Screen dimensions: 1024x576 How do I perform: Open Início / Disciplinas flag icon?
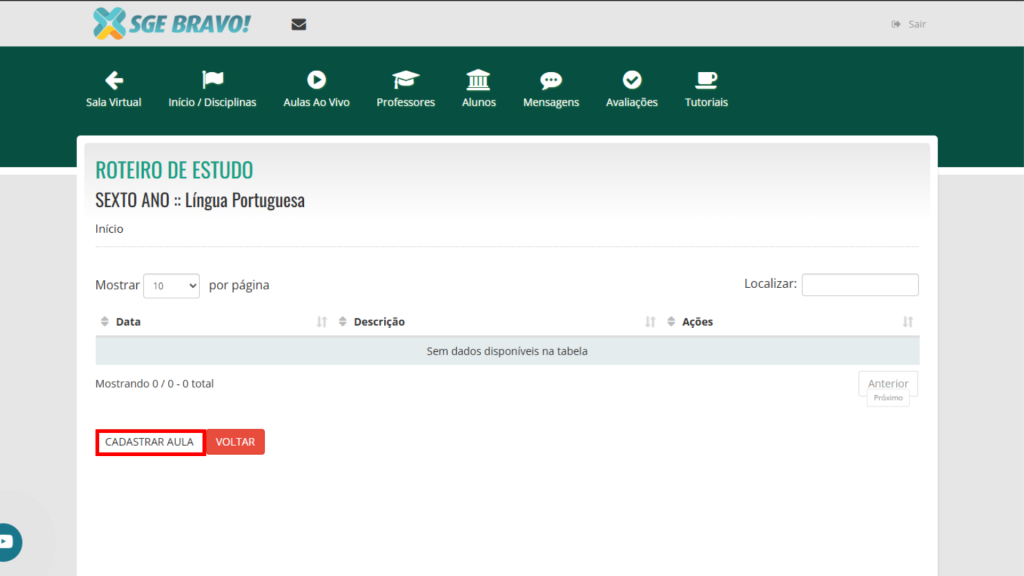click(x=212, y=80)
